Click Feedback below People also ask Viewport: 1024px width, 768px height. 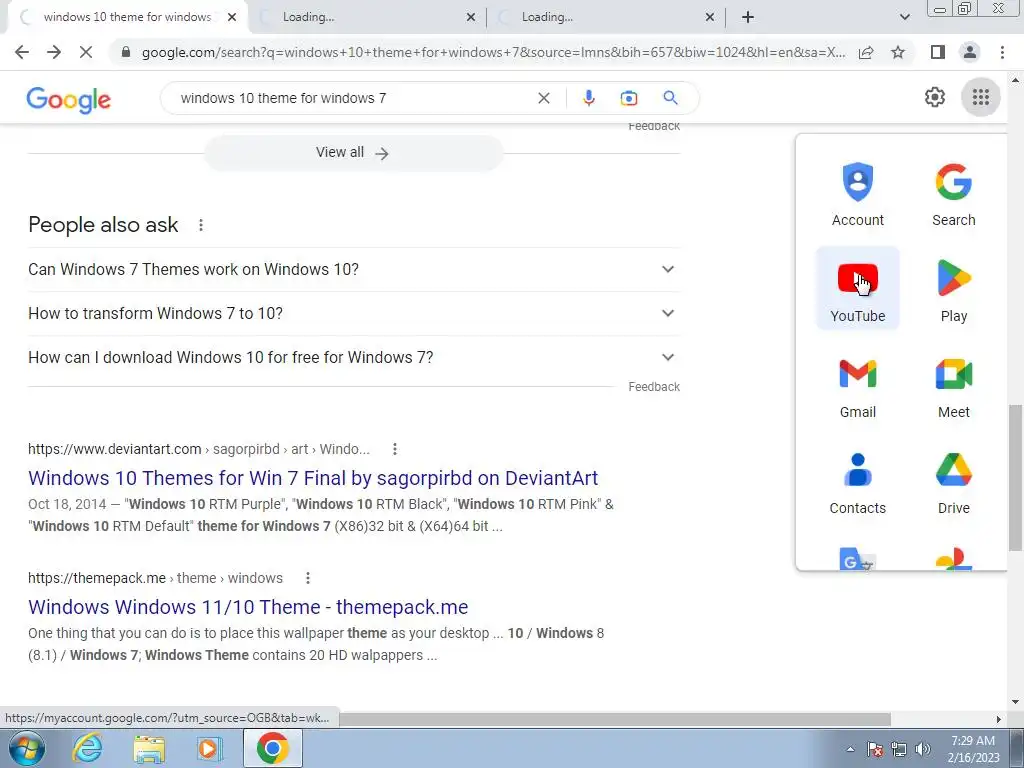(x=654, y=387)
